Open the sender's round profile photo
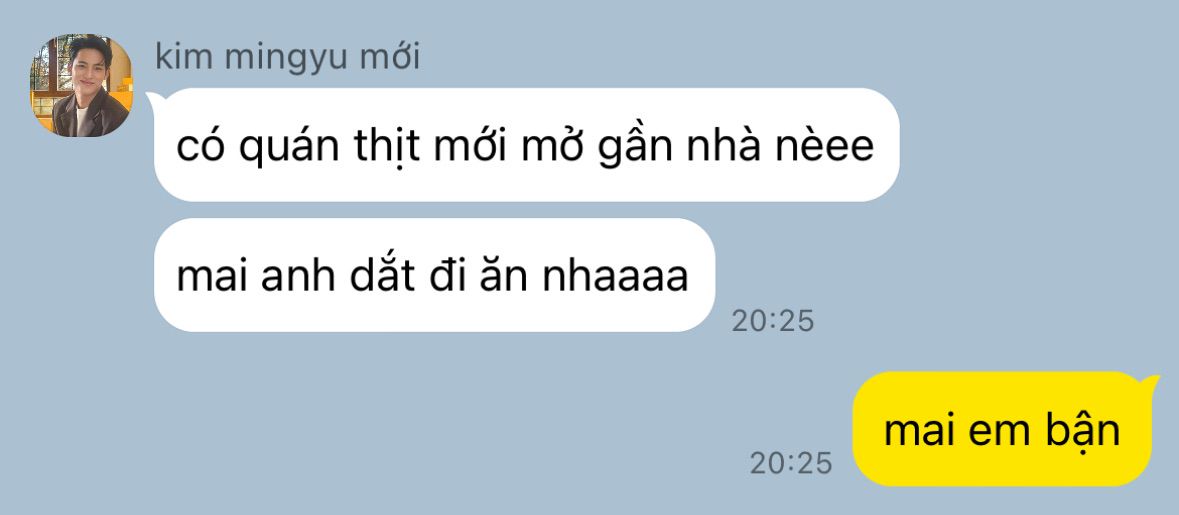Image resolution: width=1179 pixels, height=515 pixels. coord(80,85)
